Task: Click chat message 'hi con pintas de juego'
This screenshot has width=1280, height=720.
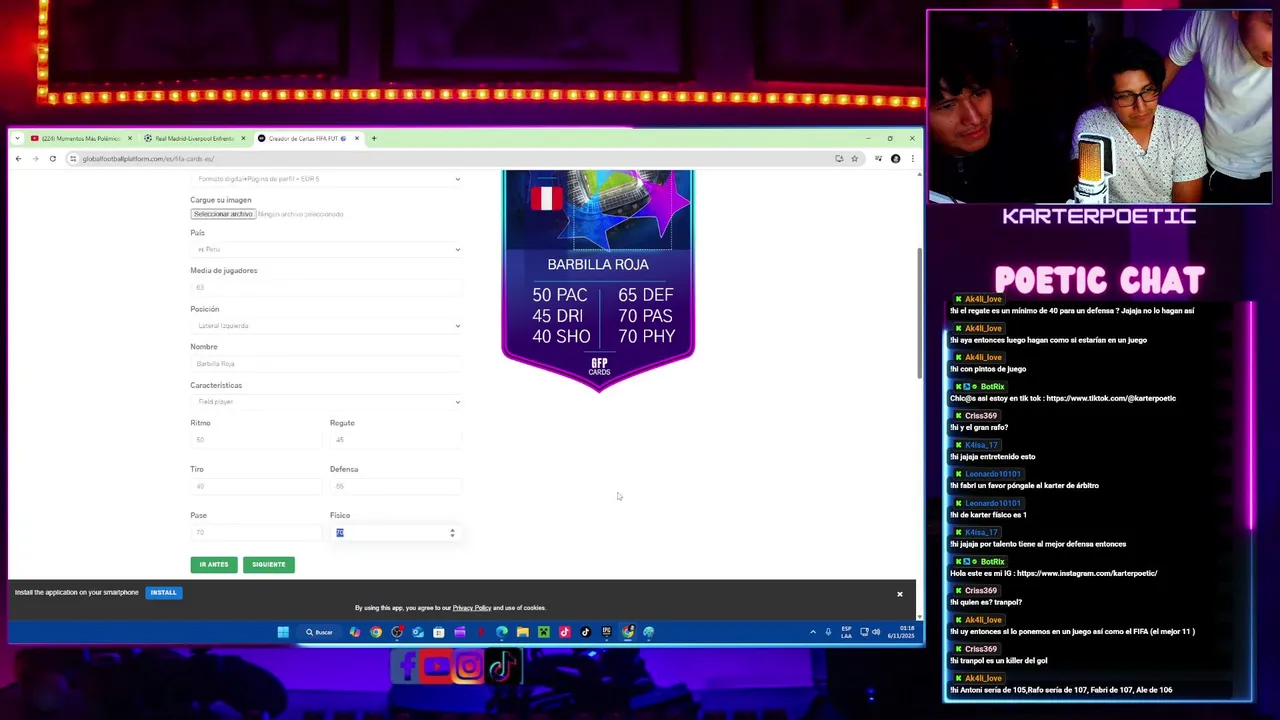Action: [988, 369]
